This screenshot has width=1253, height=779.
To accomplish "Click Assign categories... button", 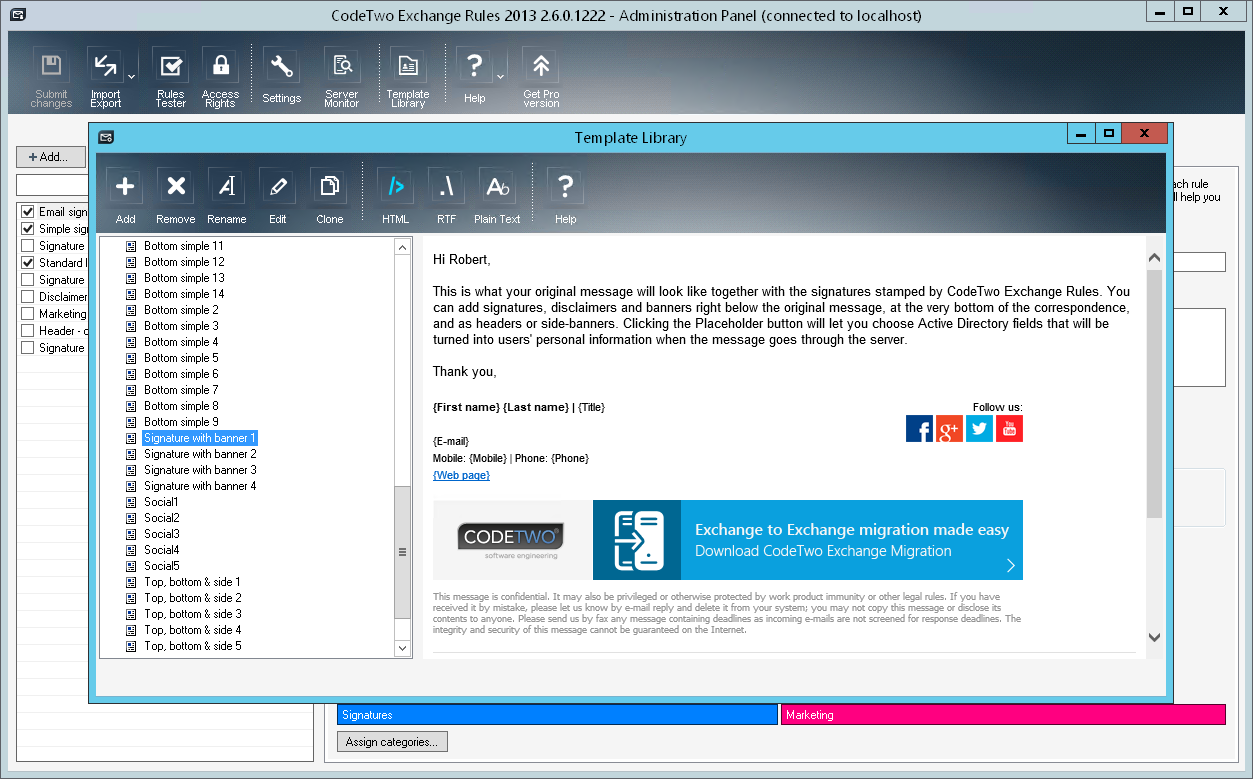I will [392, 742].
